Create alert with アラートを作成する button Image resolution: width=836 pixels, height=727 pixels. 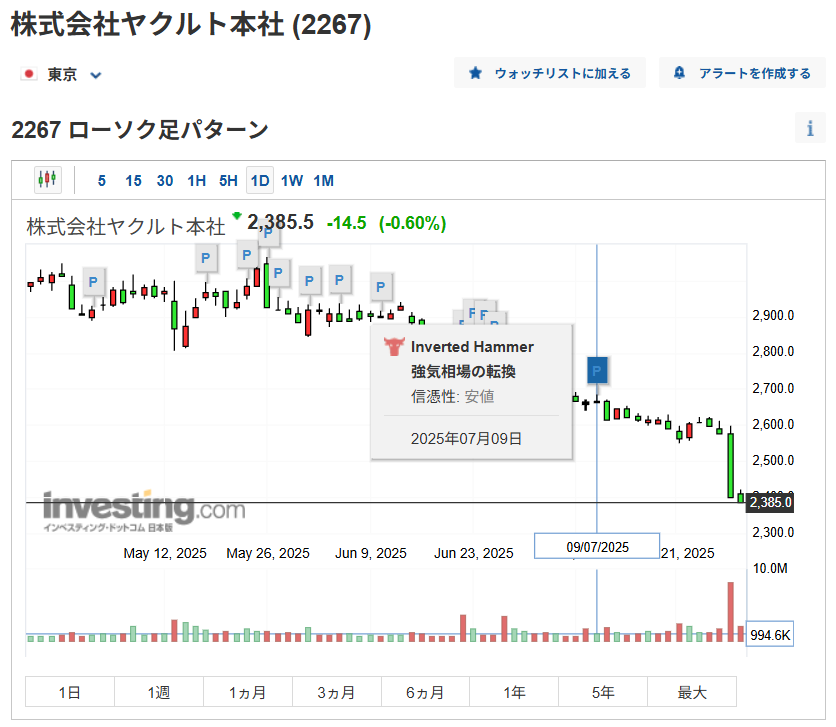pyautogui.click(x=742, y=73)
